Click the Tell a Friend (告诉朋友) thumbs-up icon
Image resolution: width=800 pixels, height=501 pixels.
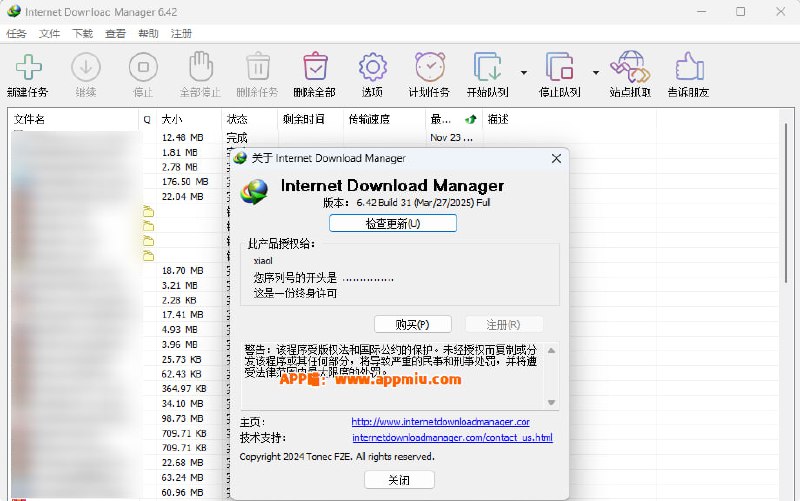click(x=689, y=67)
